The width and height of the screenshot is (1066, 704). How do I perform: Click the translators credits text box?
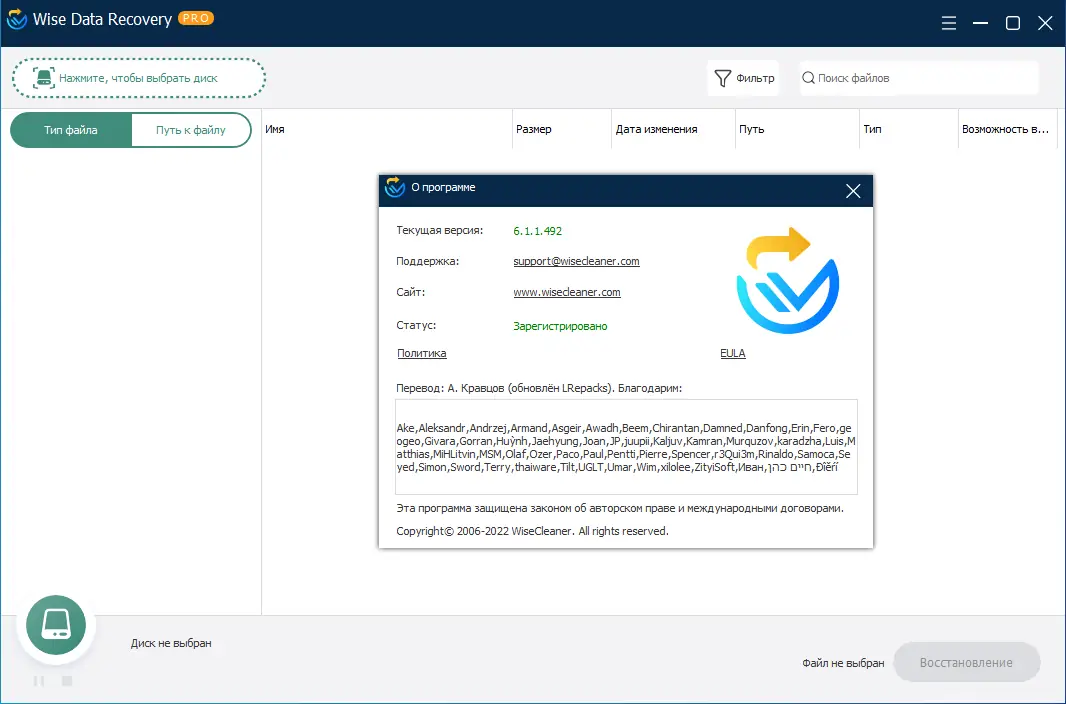point(626,447)
